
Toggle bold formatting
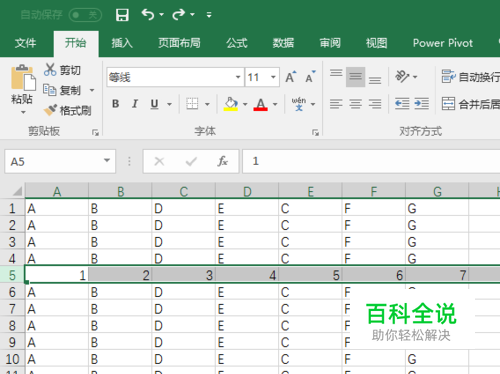click(115, 104)
